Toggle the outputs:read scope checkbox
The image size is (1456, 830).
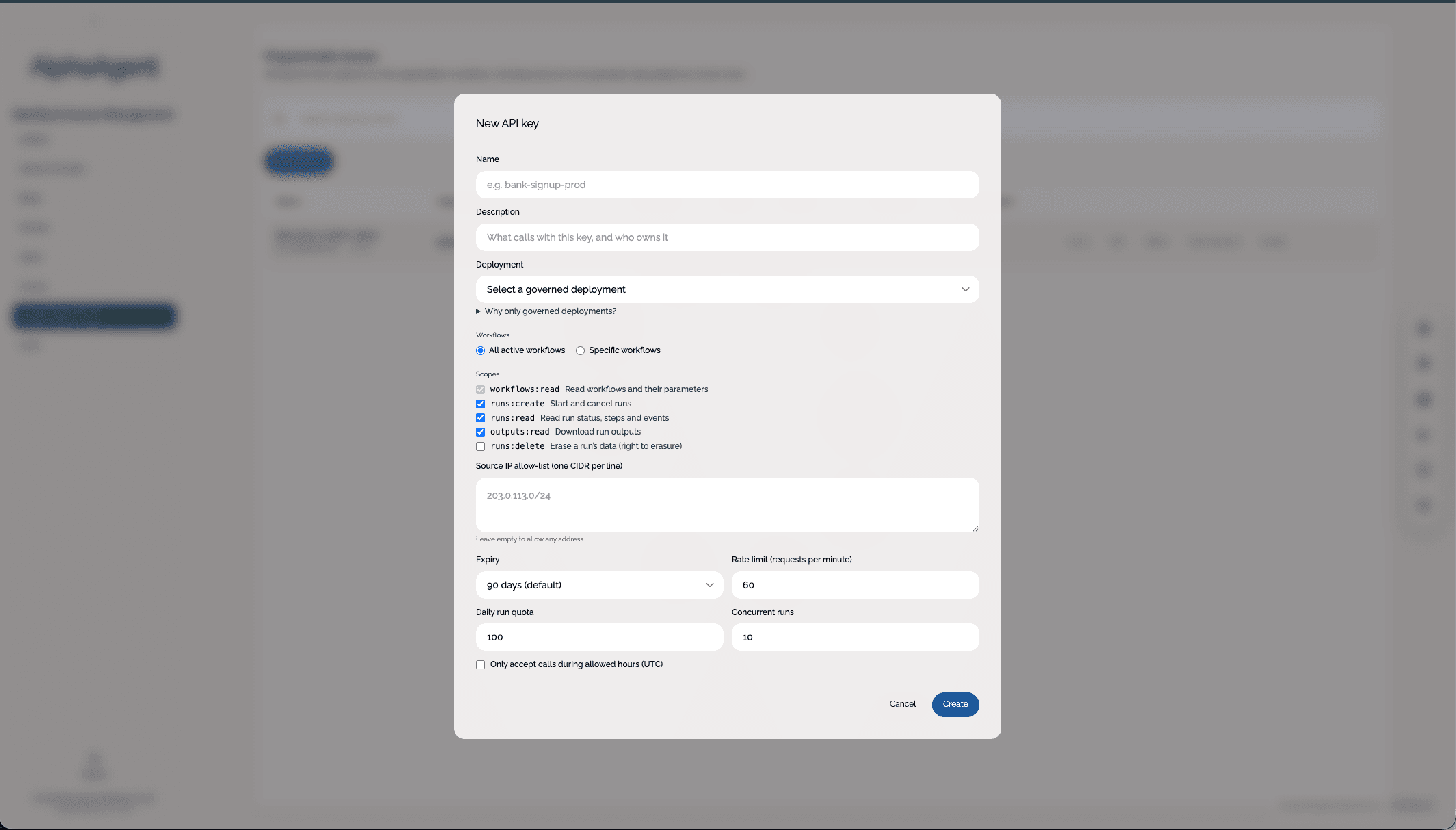[481, 432]
